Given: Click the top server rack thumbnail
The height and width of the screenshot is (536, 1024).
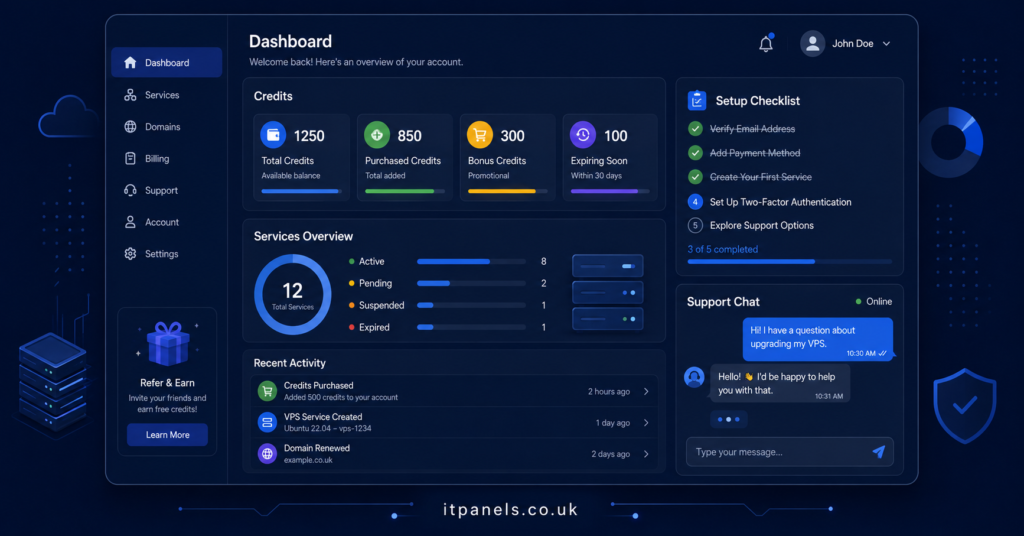Looking at the screenshot, I should 607,266.
